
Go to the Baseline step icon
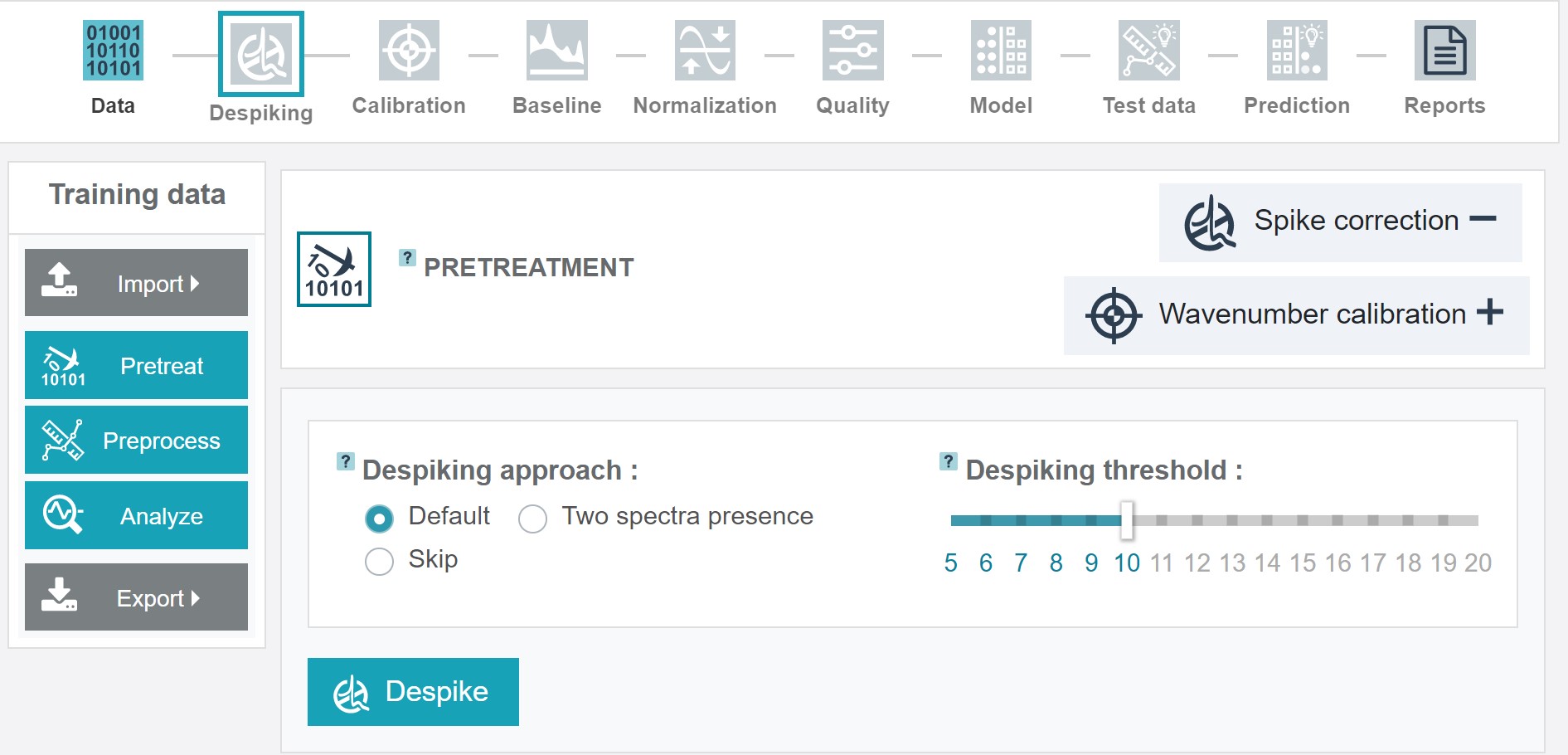(557, 51)
